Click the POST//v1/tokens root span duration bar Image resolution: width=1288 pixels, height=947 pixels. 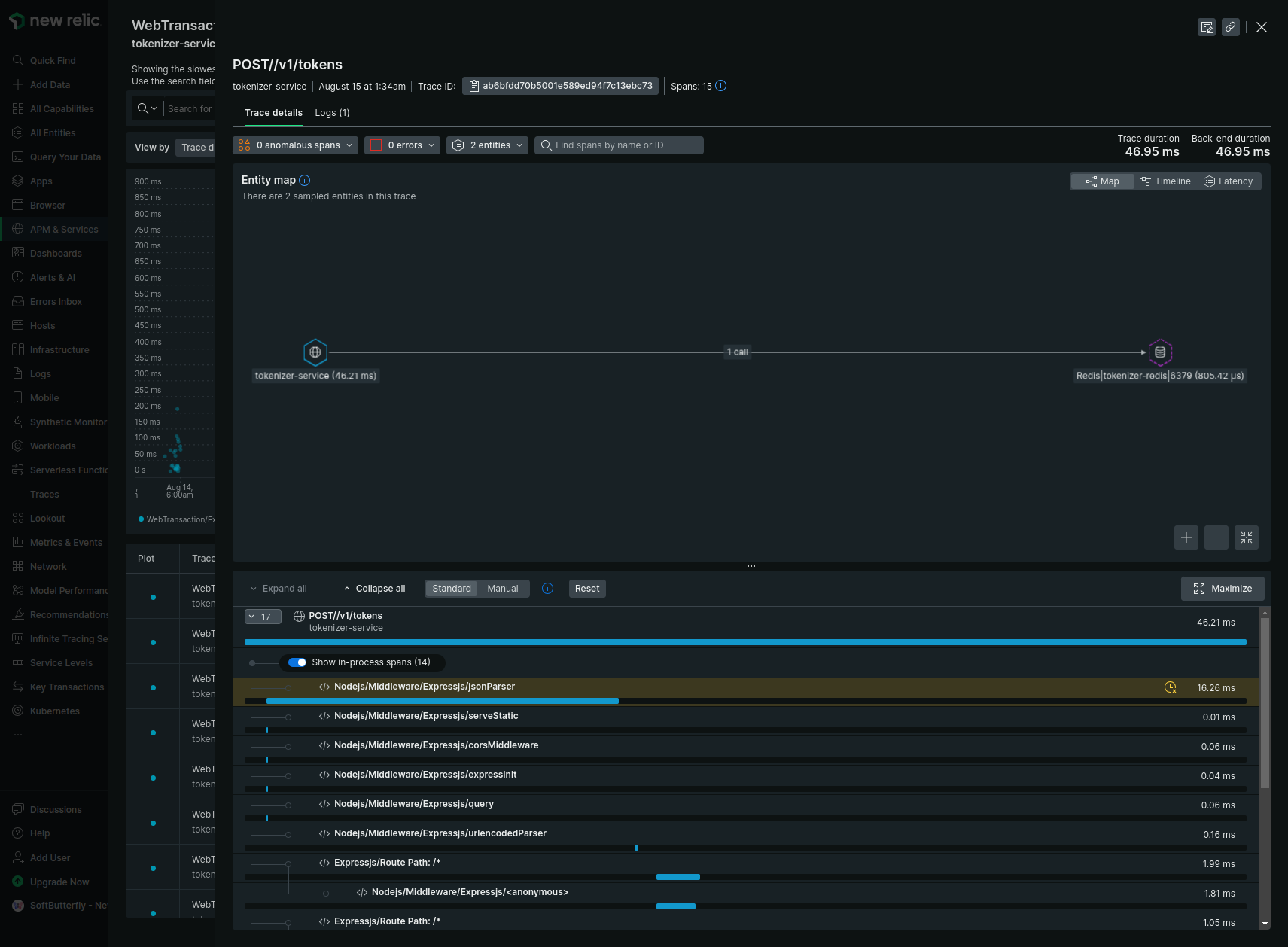coord(745,642)
